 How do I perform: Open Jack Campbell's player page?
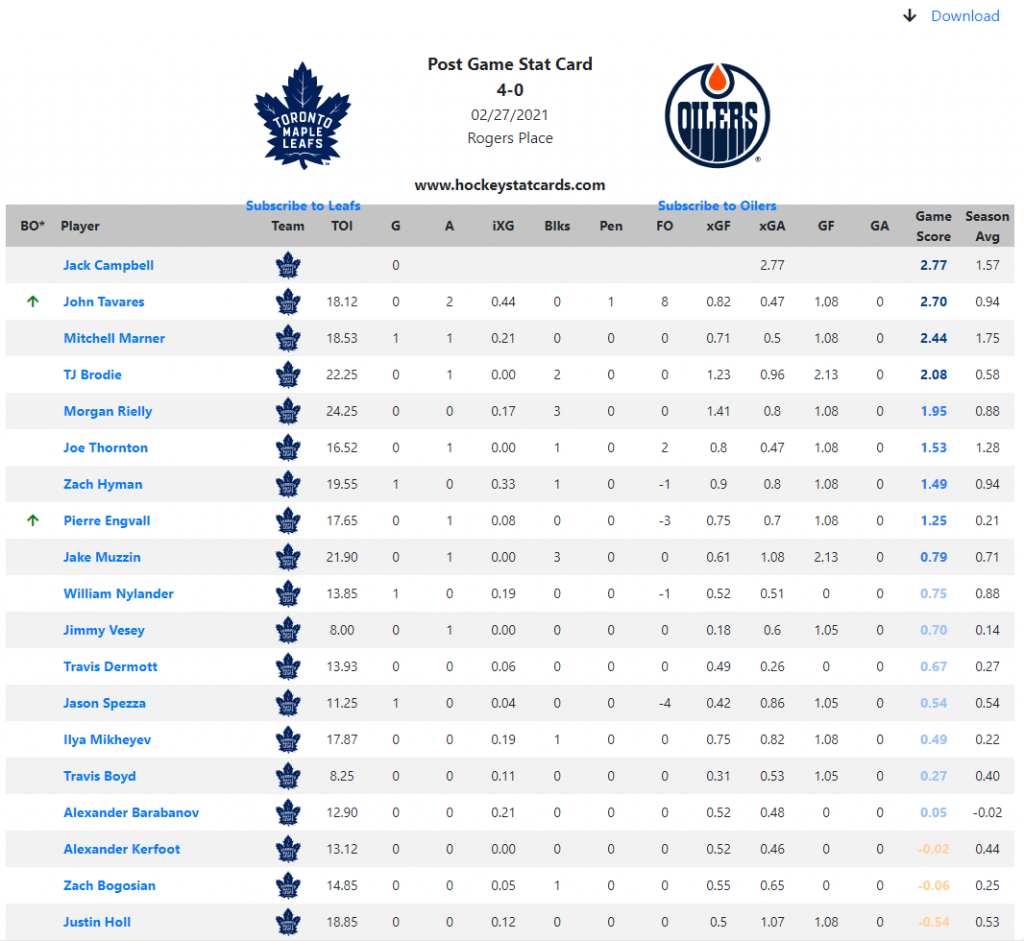(108, 265)
